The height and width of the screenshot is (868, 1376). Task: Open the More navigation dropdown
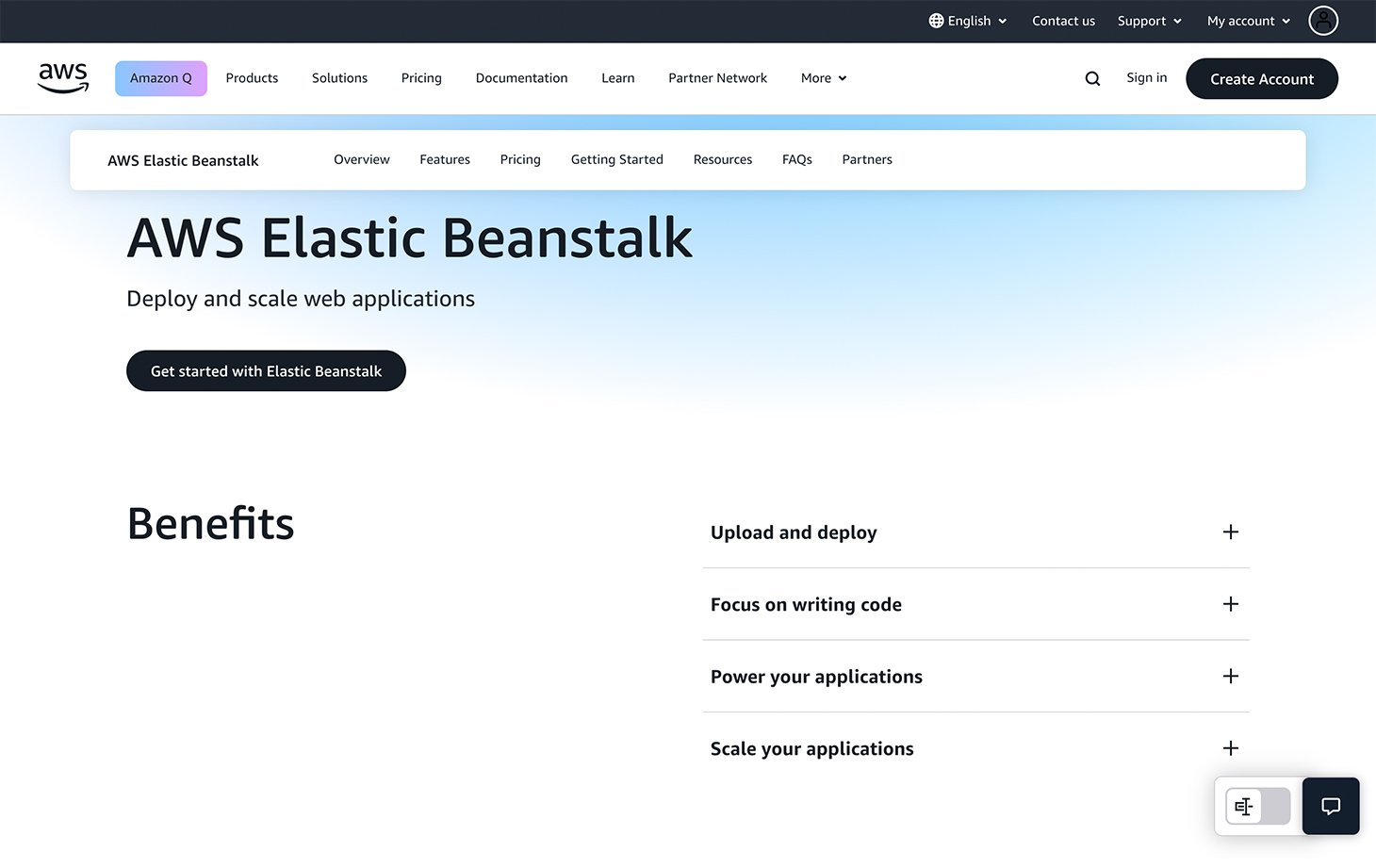pyautogui.click(x=821, y=78)
